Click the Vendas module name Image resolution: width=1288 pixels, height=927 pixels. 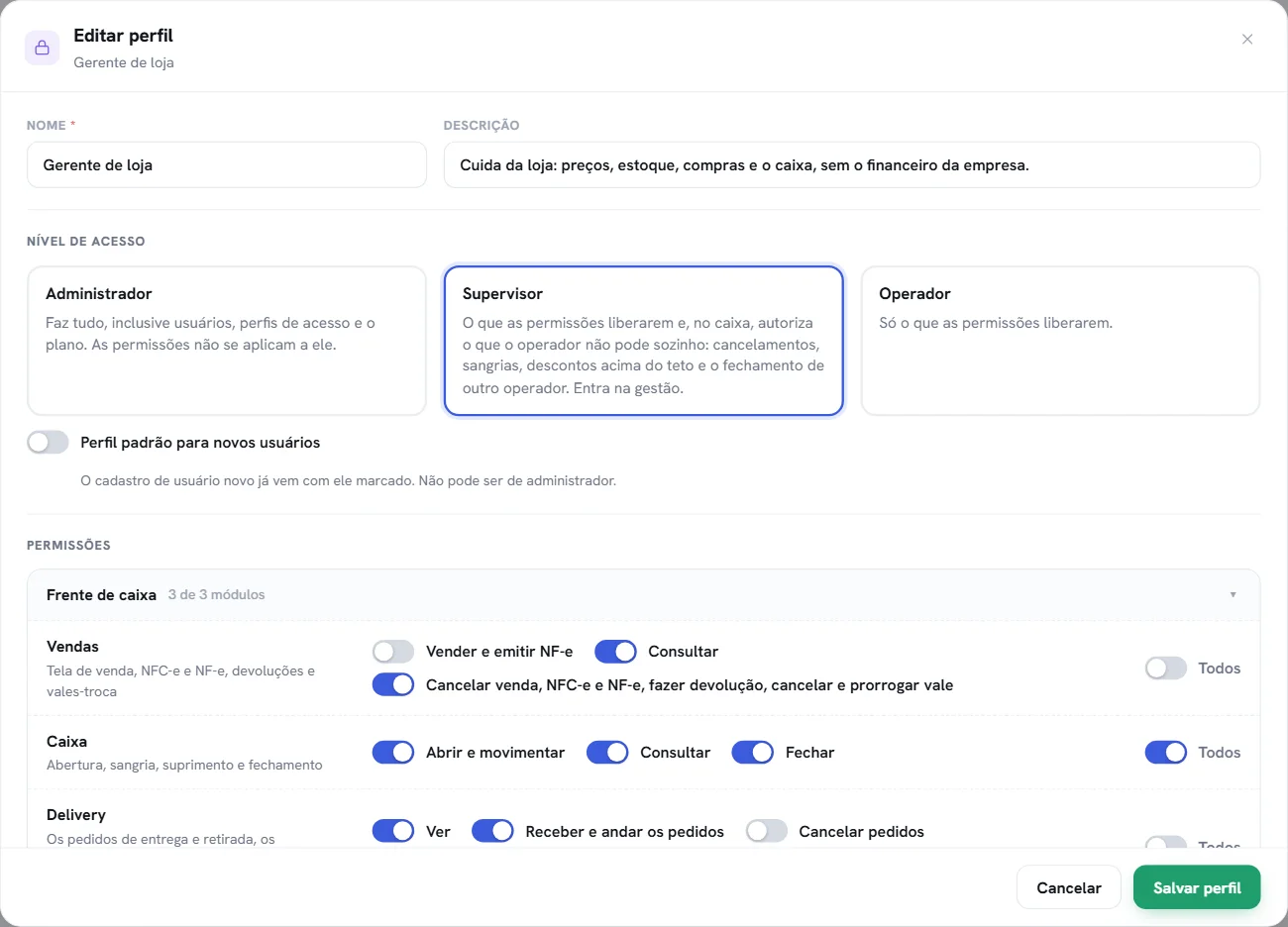click(x=72, y=647)
